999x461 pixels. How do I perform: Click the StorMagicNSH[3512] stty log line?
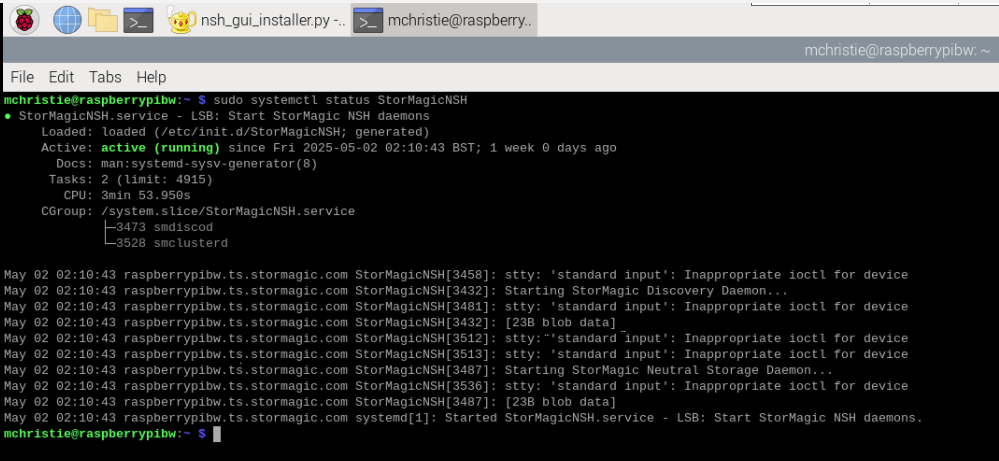(456, 339)
